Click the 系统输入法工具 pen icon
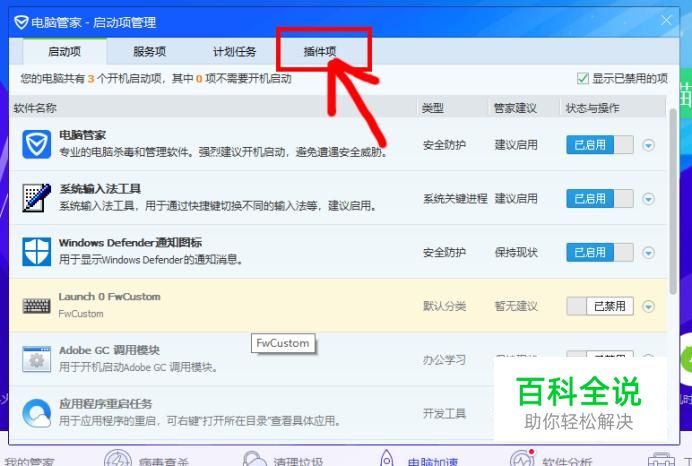 click(x=37, y=198)
